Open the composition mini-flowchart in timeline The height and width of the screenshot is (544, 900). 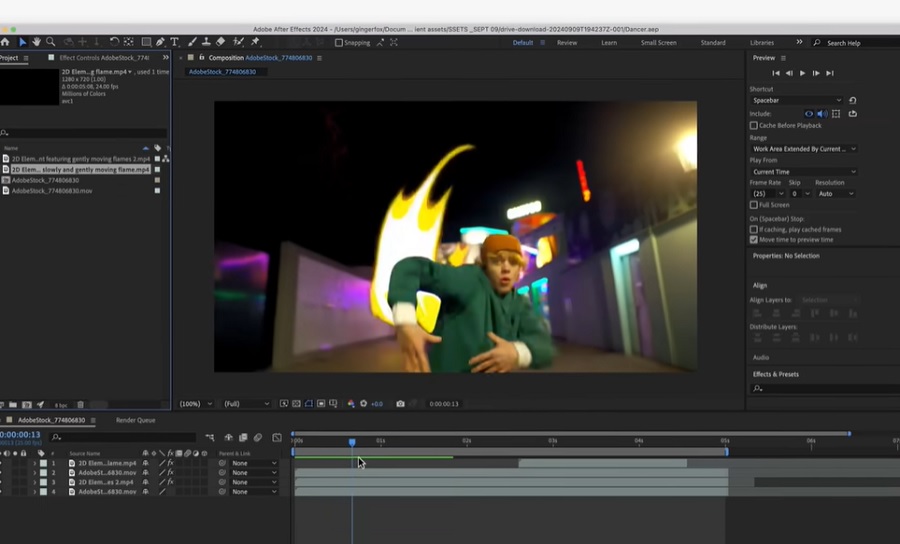click(210, 438)
